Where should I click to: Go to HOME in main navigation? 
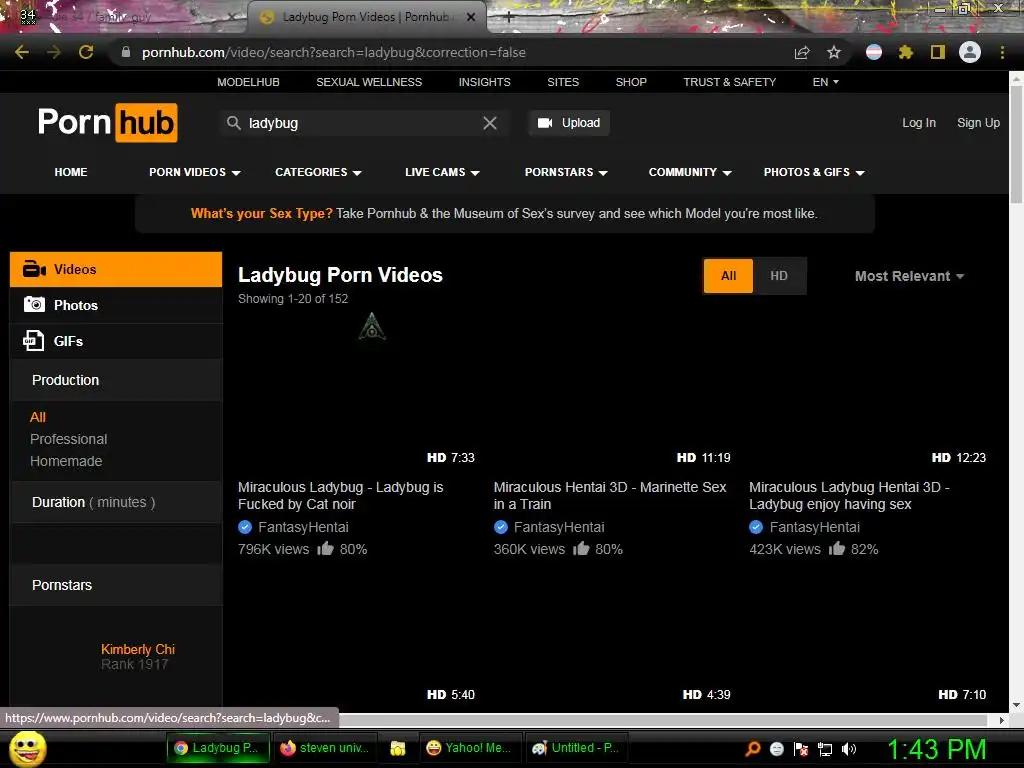[71, 172]
